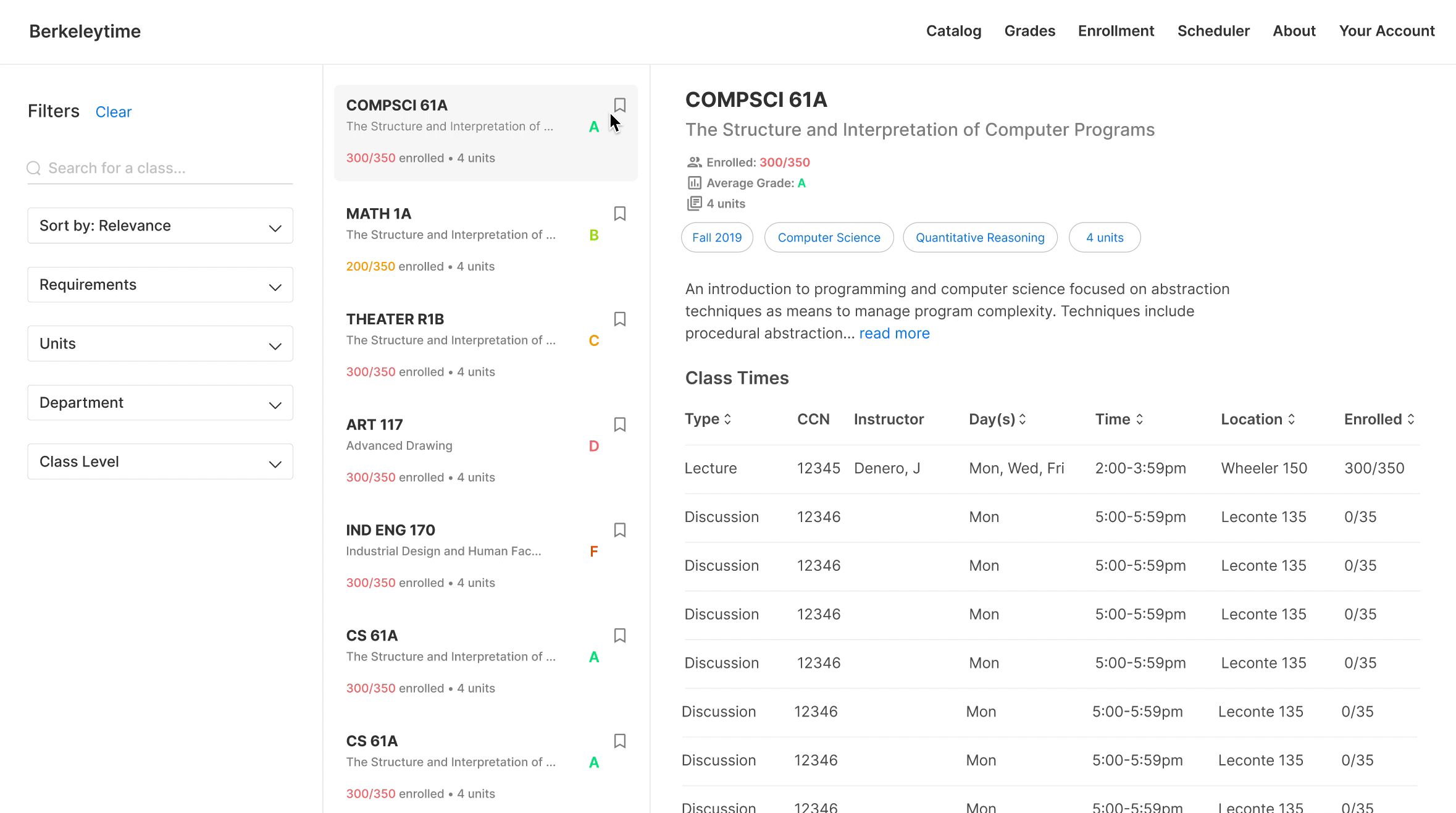Open the Class Level filter dropdown
Image resolution: width=1456 pixels, height=813 pixels.
click(160, 461)
